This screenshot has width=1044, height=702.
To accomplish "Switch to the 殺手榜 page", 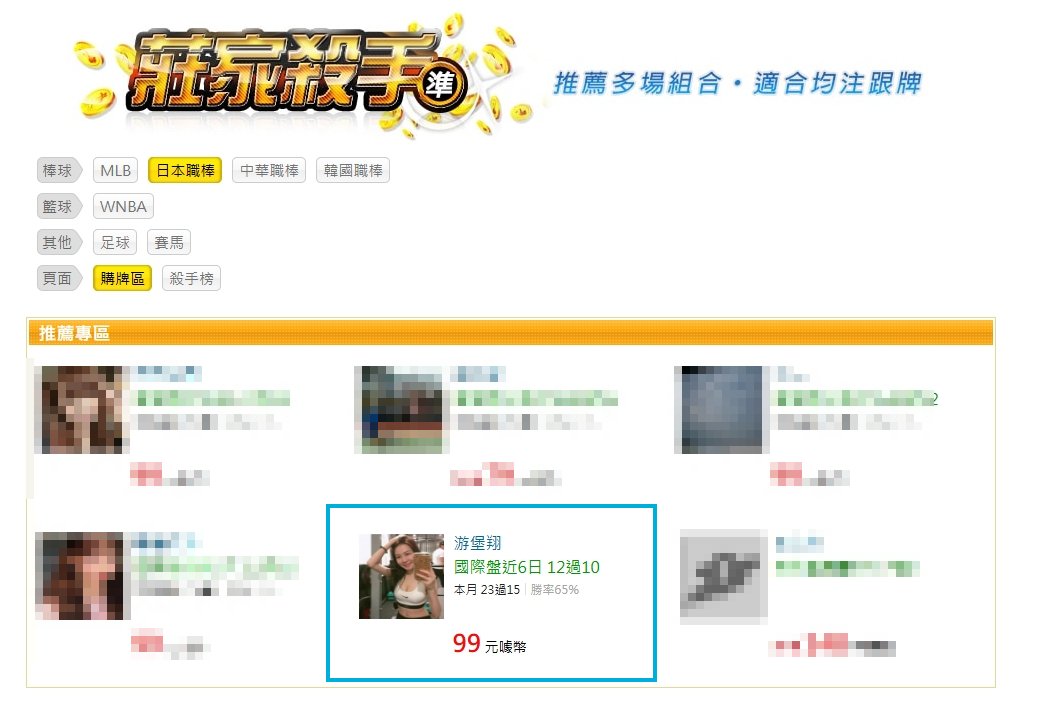I will (191, 278).
